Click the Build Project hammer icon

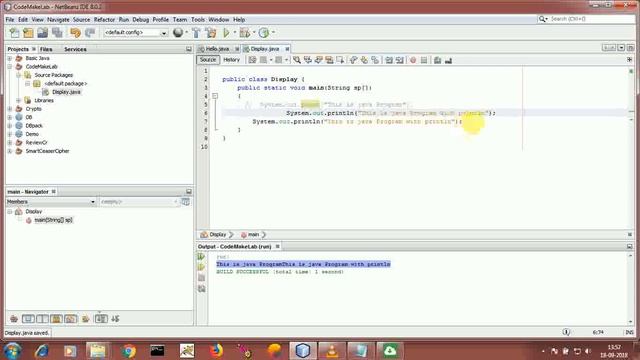[196, 33]
